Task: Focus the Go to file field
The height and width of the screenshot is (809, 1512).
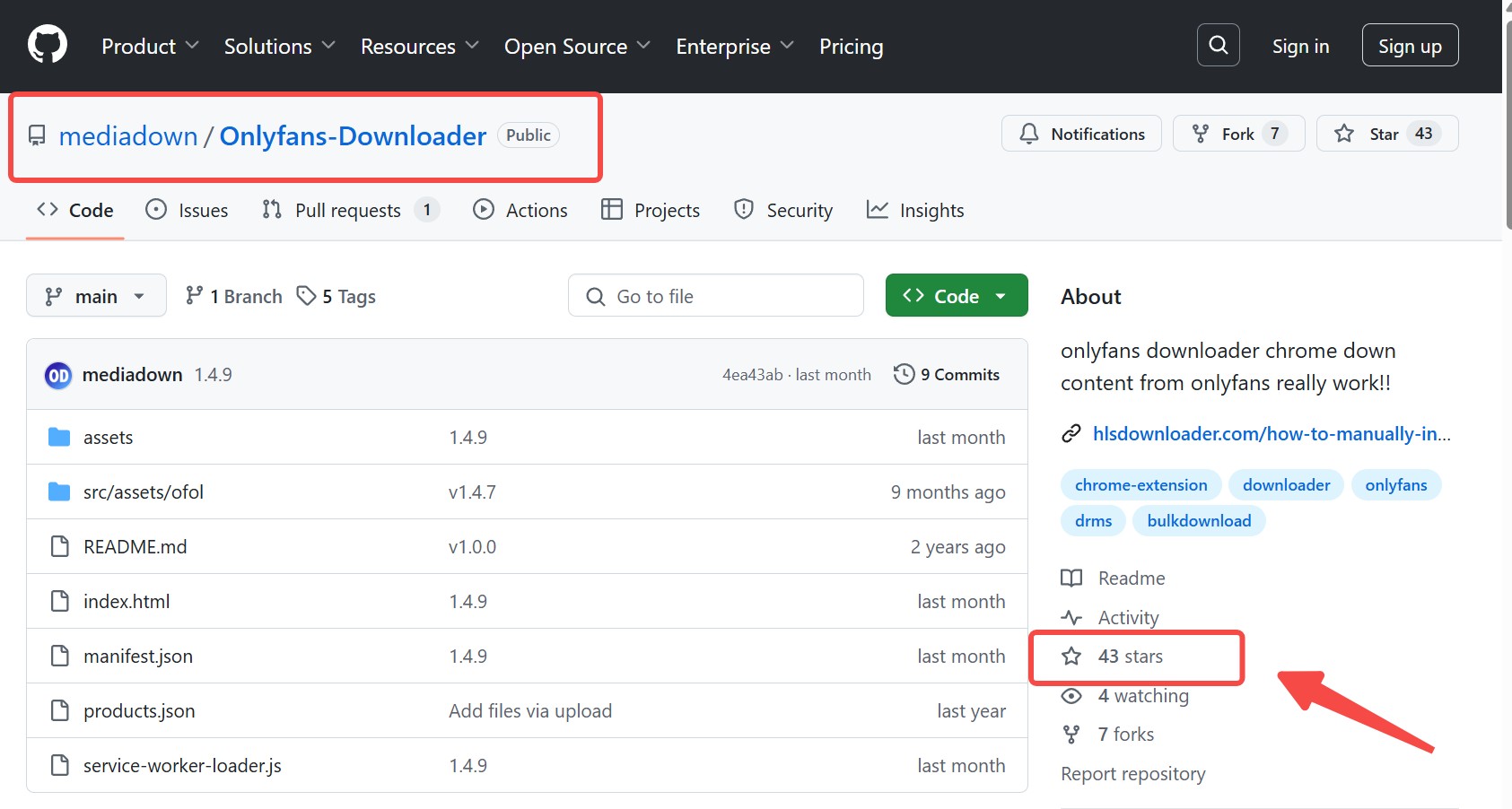Action: 716,295
